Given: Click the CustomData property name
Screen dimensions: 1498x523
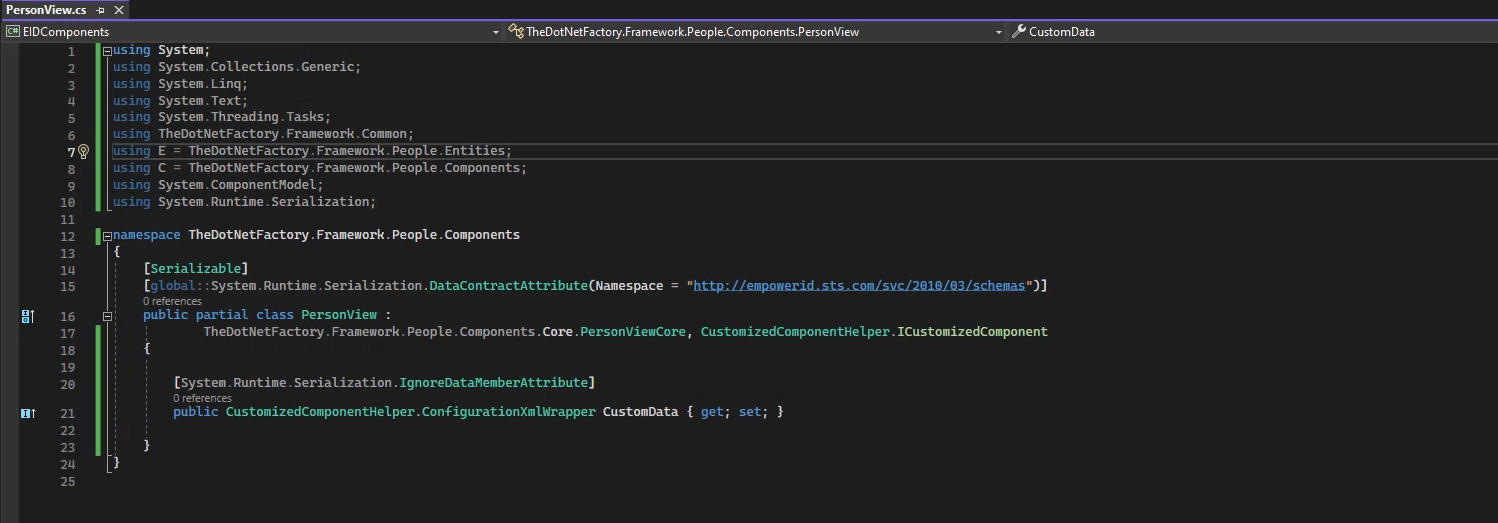Looking at the screenshot, I should tap(640, 412).
